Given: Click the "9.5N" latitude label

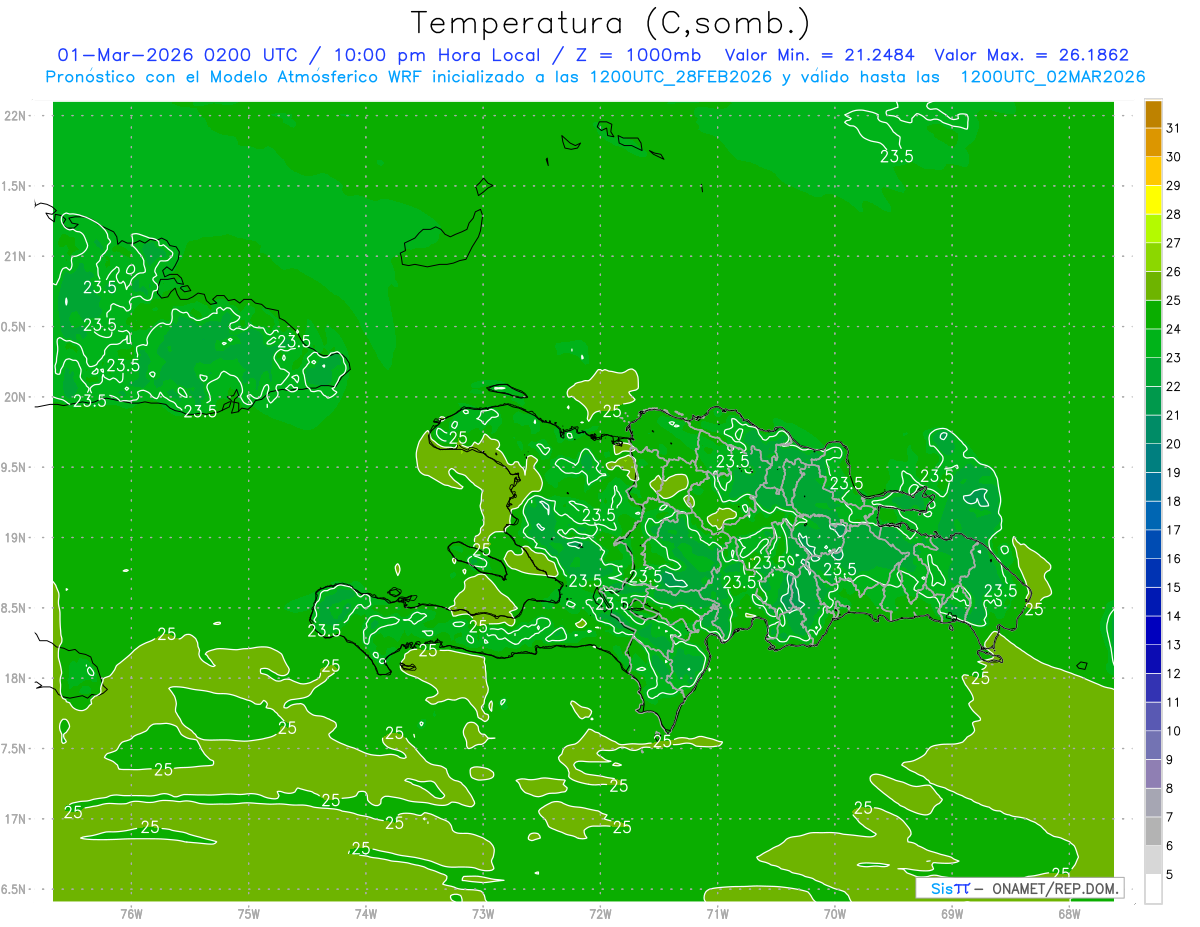Looking at the screenshot, I should [15, 468].
